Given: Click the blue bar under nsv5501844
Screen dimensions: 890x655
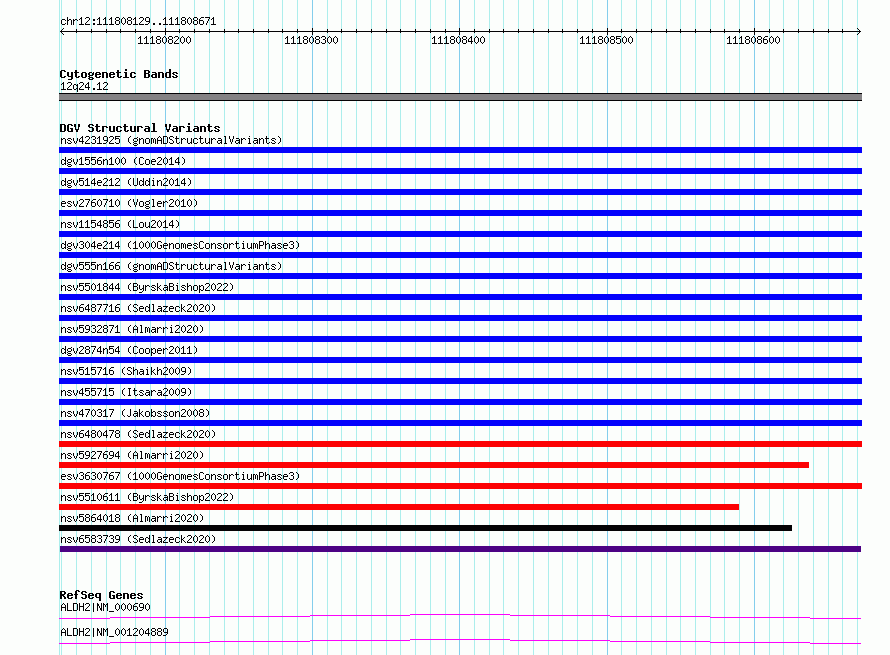Looking at the screenshot, I should tap(460, 297).
